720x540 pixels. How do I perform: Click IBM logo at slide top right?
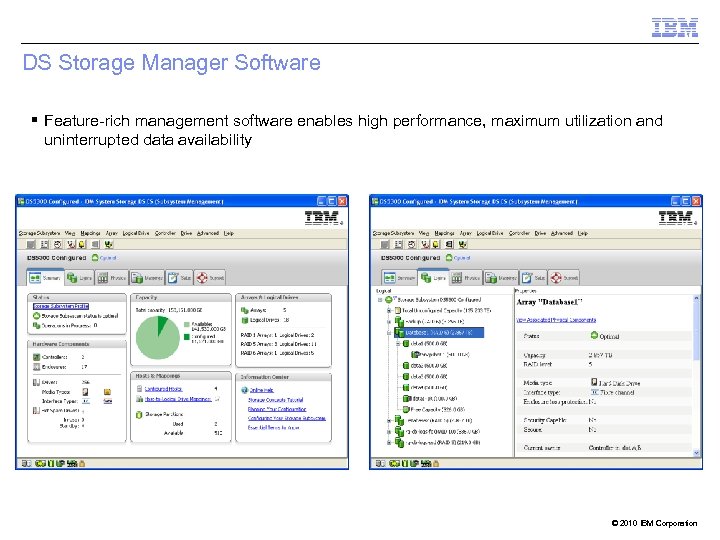click(x=675, y=28)
